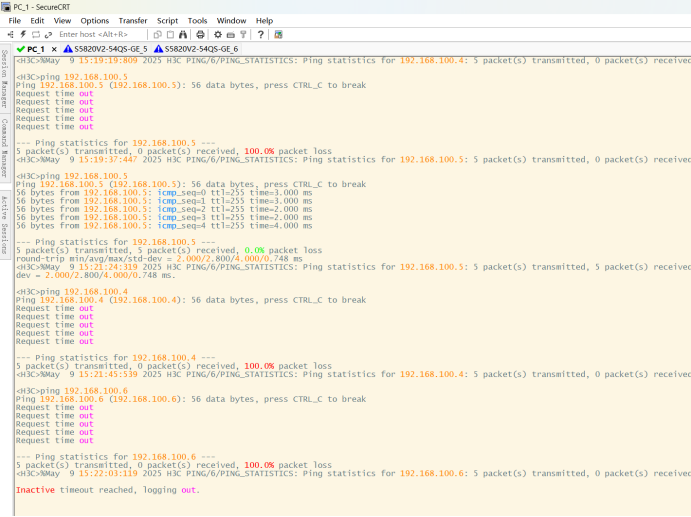
Task: Click the Copy icon in toolbar
Action: pyautogui.click(x=158, y=34)
